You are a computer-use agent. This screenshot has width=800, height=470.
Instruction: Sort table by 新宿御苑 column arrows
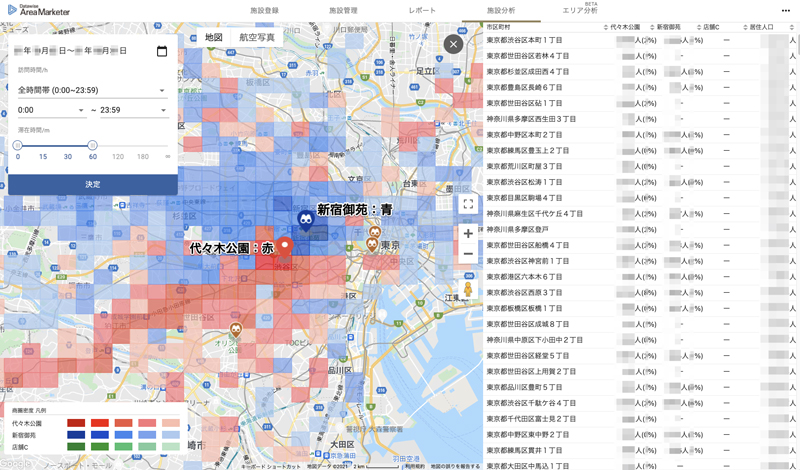point(698,27)
